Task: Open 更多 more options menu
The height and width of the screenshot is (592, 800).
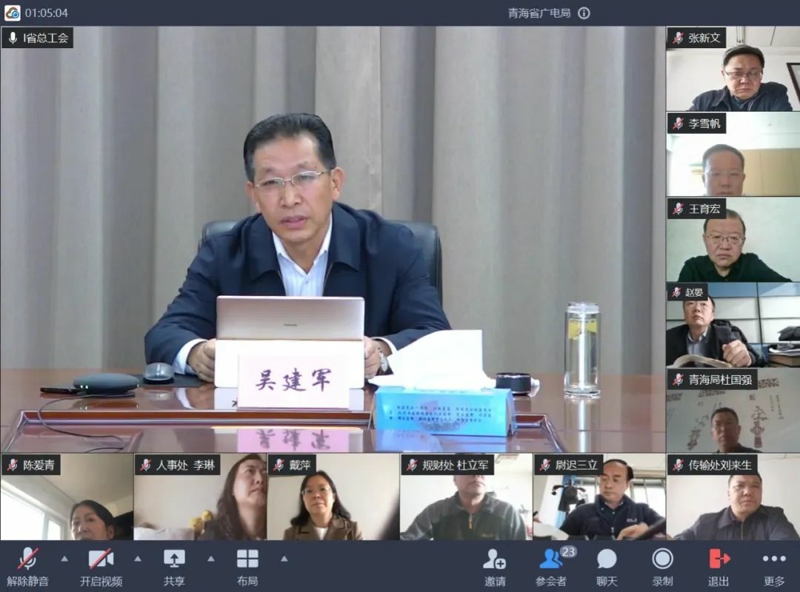Action: coord(774,566)
